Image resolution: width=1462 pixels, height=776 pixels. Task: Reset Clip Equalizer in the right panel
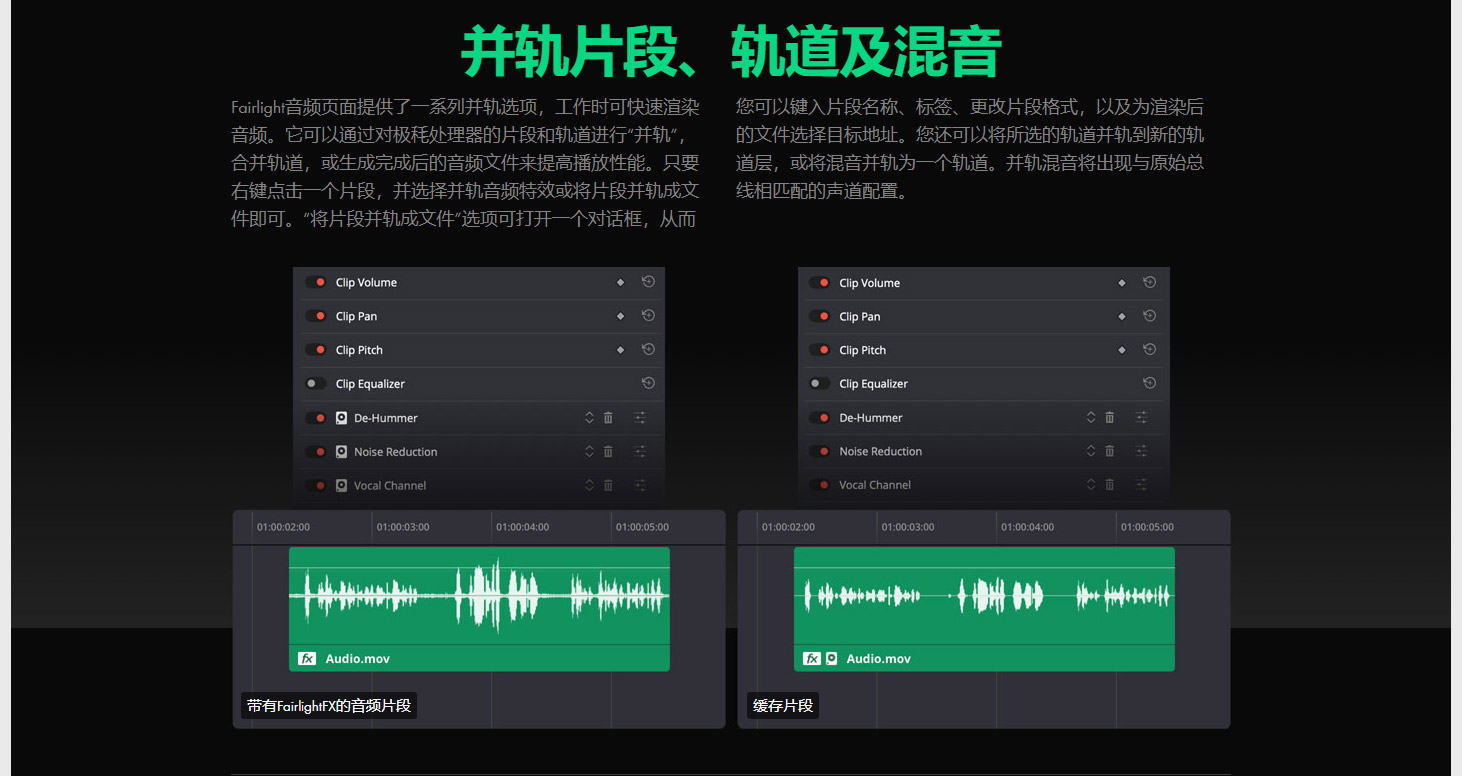(1149, 383)
